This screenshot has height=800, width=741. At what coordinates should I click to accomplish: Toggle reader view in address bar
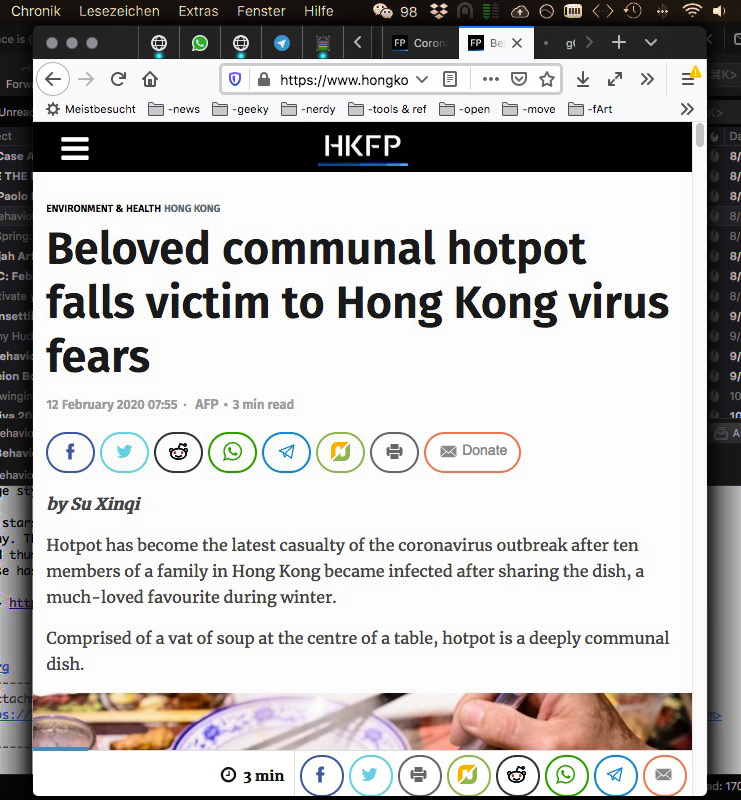[450, 79]
